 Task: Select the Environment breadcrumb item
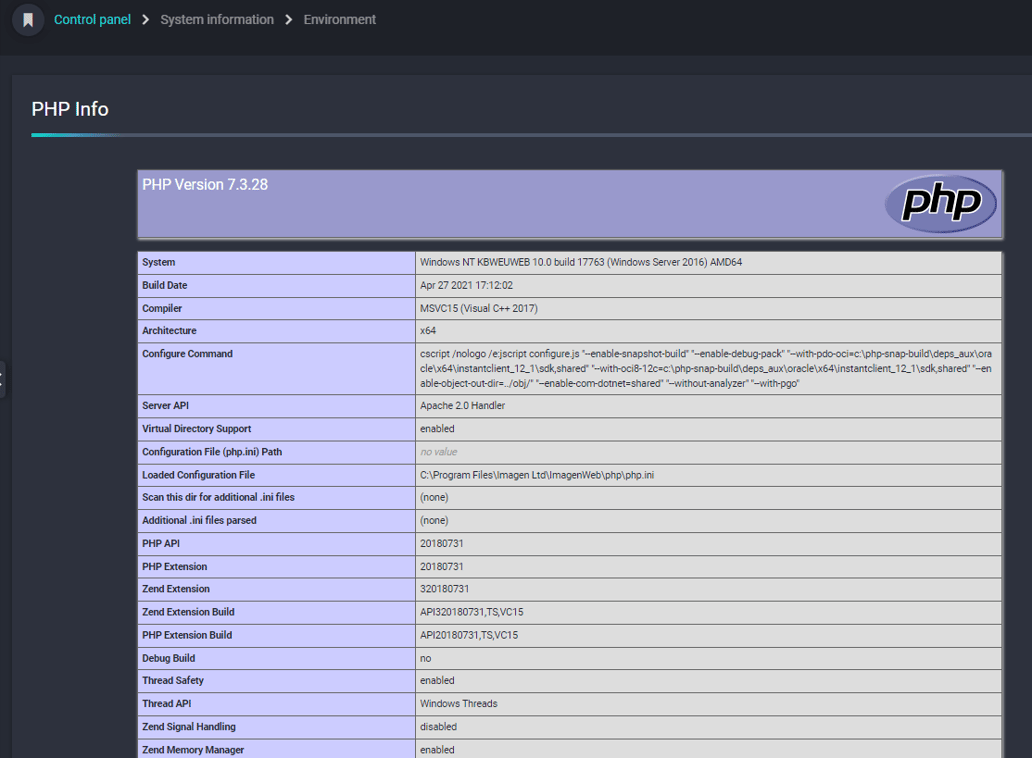(x=340, y=20)
